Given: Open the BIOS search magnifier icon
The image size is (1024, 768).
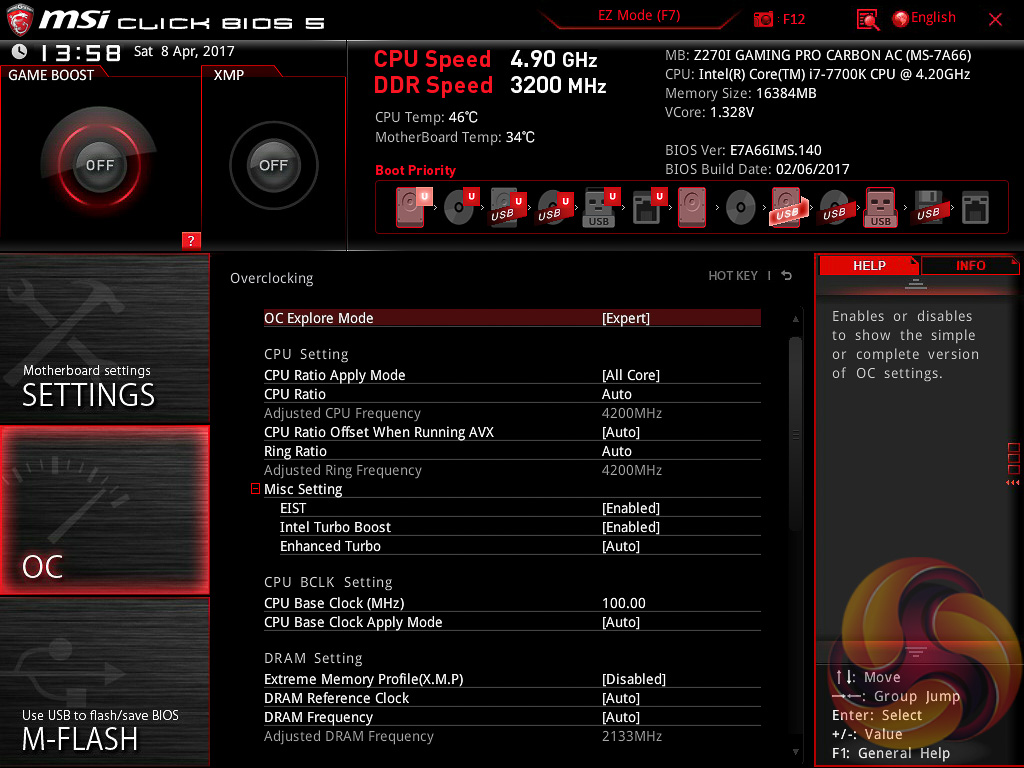Looking at the screenshot, I should pos(867,19).
